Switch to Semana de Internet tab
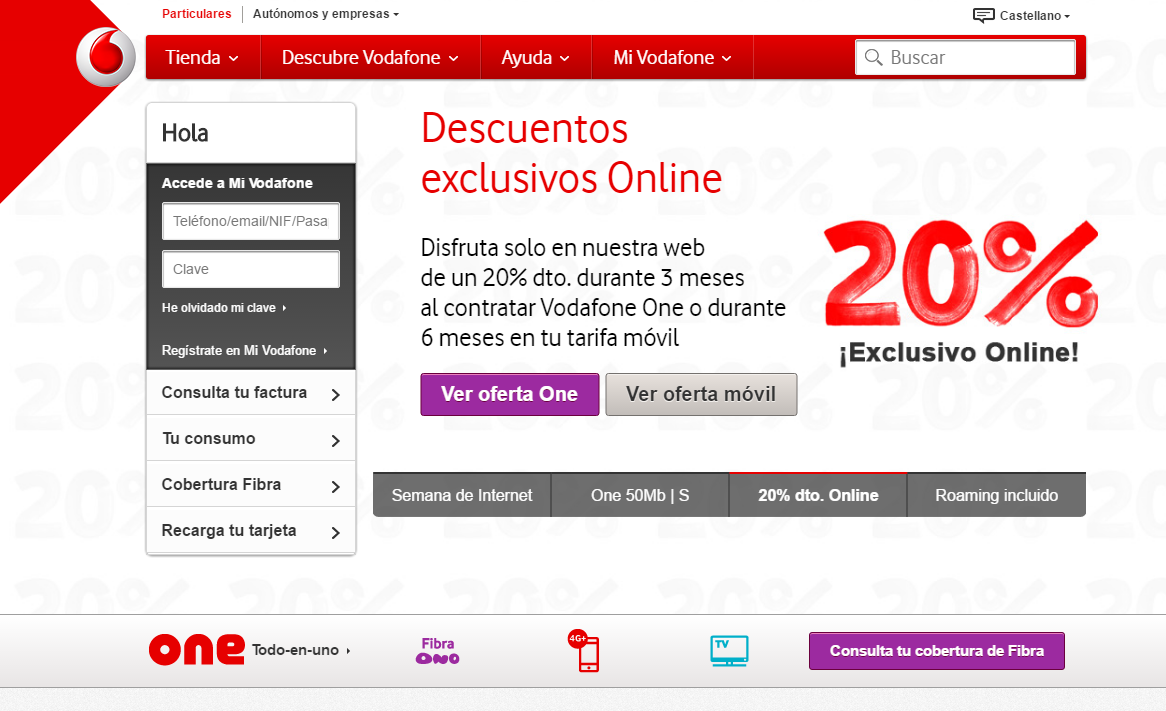The width and height of the screenshot is (1166, 711). pos(462,495)
